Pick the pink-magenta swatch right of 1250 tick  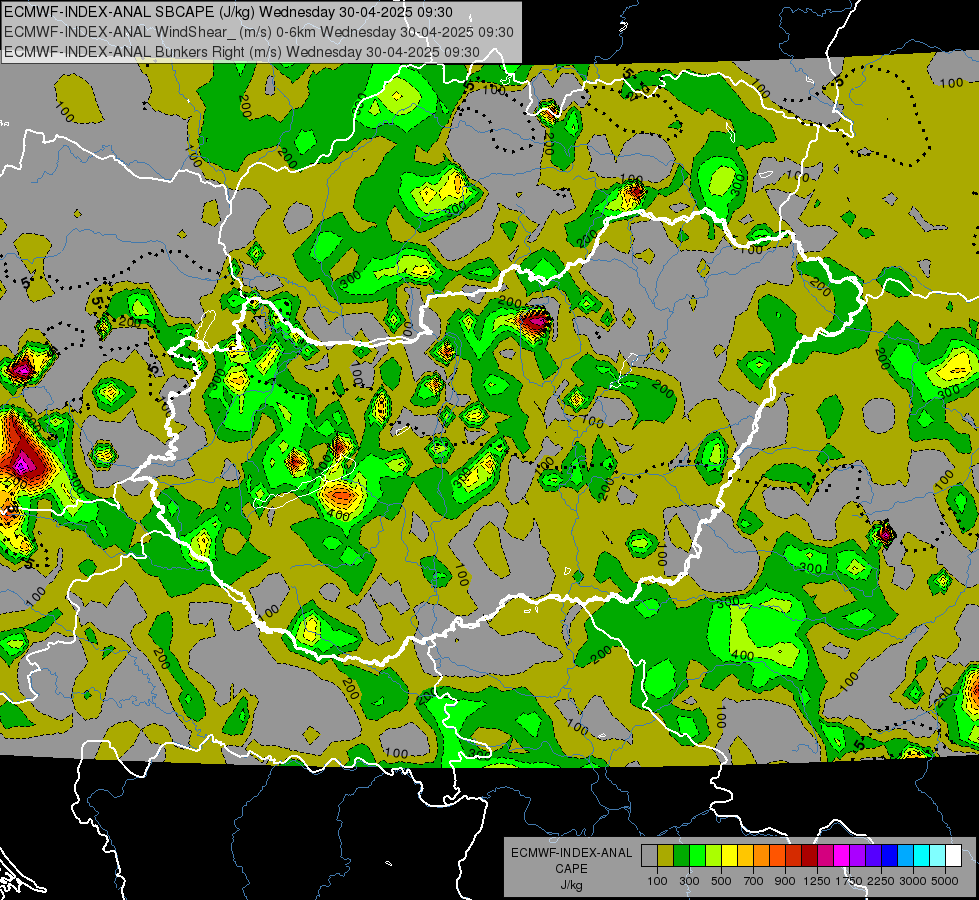(825, 855)
